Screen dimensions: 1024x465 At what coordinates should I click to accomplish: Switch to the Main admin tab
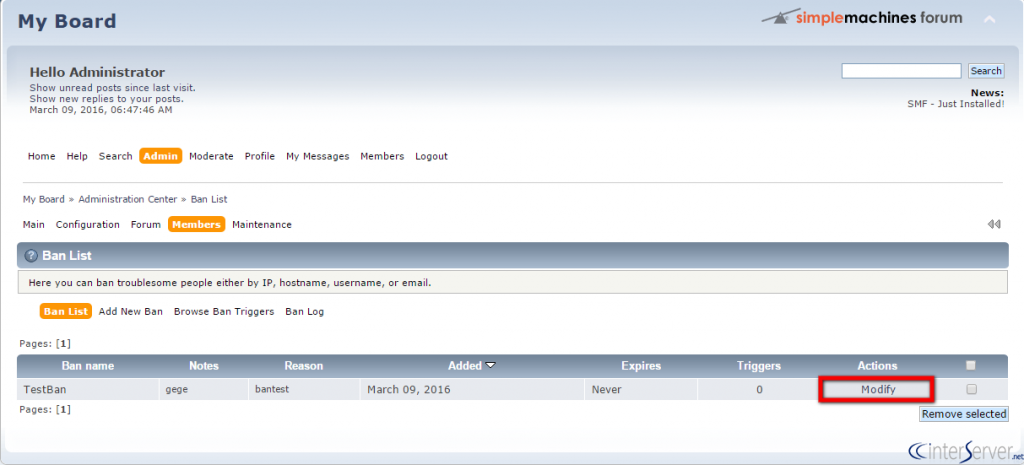(x=34, y=224)
